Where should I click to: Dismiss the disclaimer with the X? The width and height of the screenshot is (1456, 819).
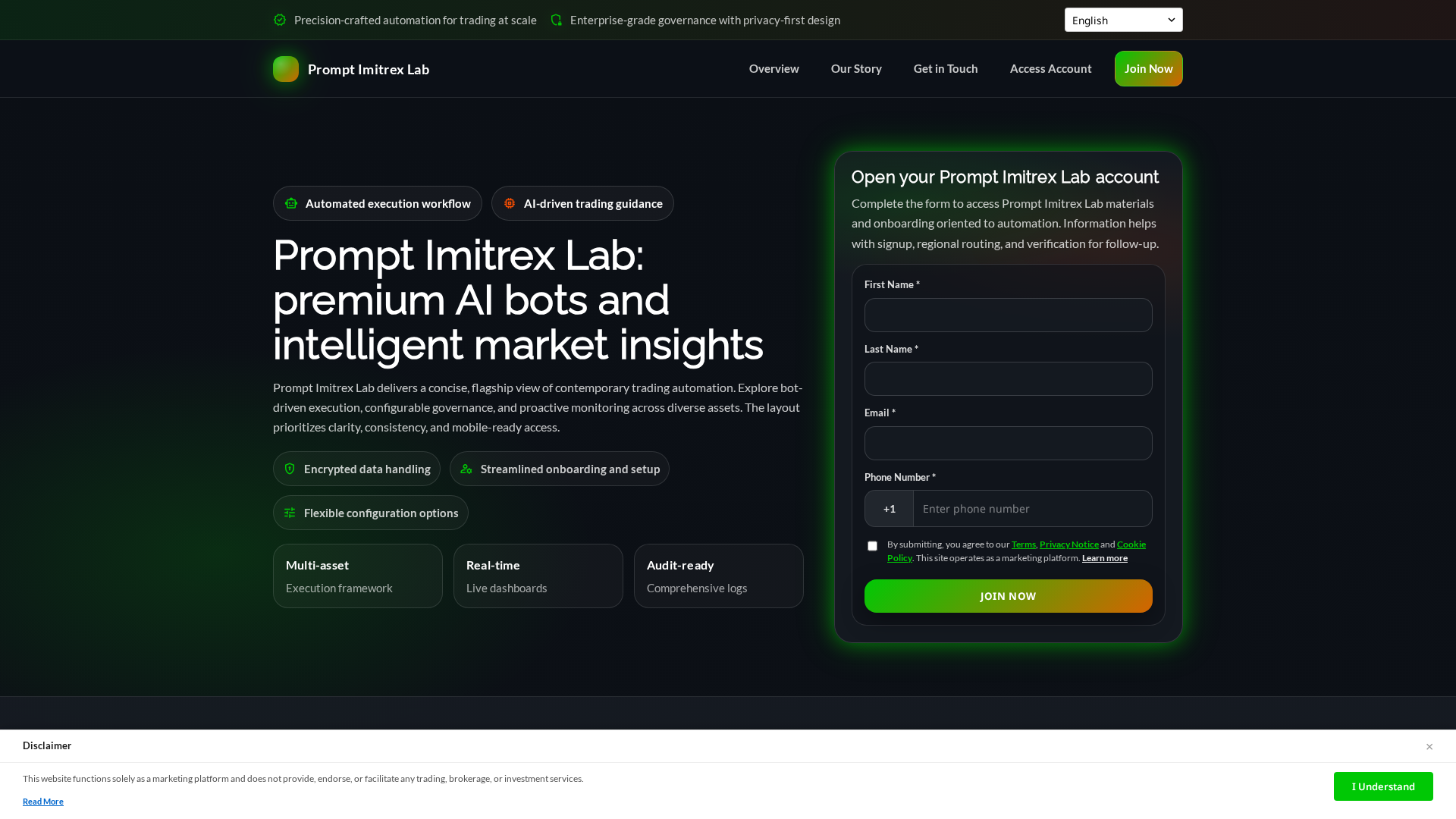coord(1429,746)
